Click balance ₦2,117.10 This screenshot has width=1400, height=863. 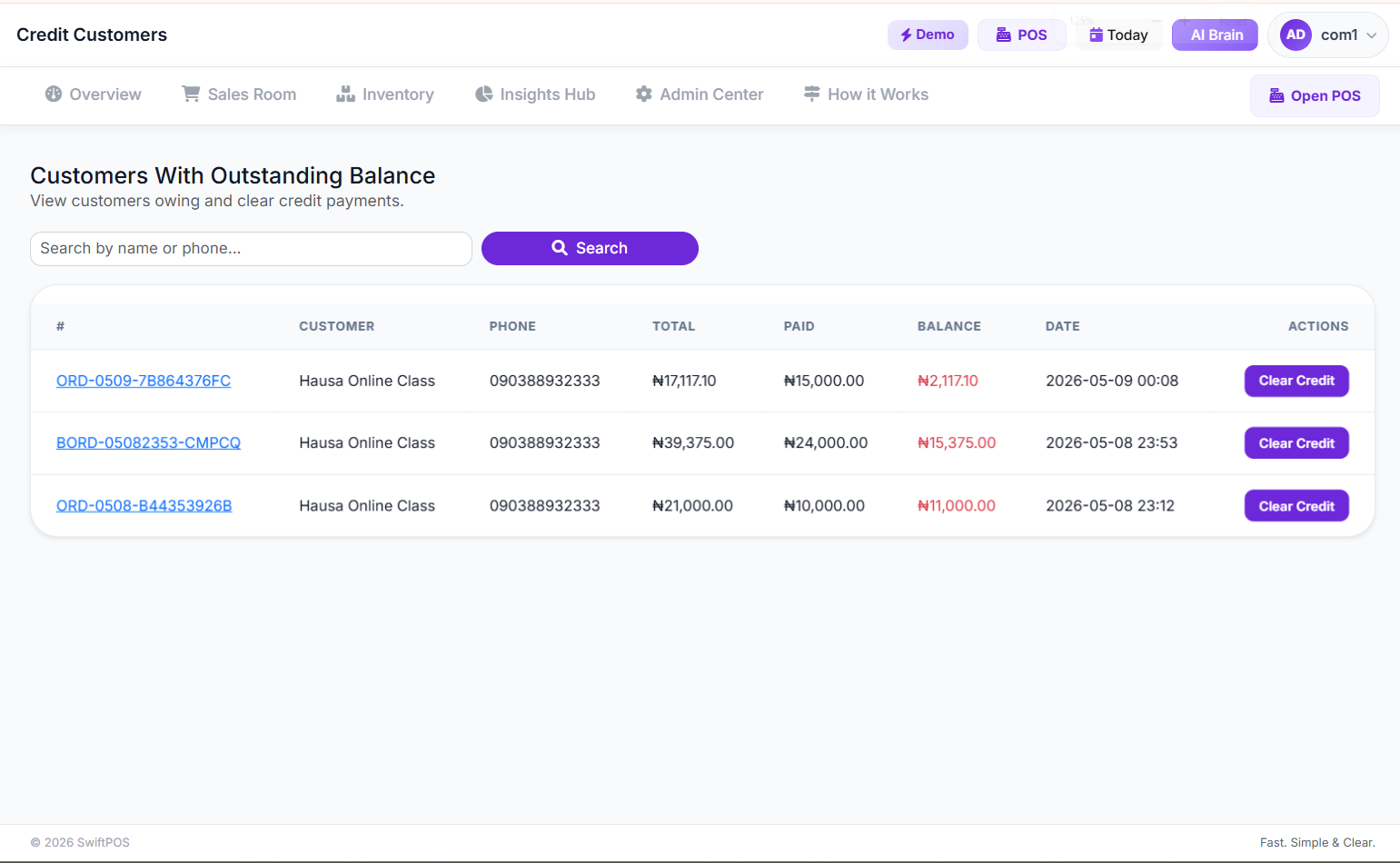948,381
